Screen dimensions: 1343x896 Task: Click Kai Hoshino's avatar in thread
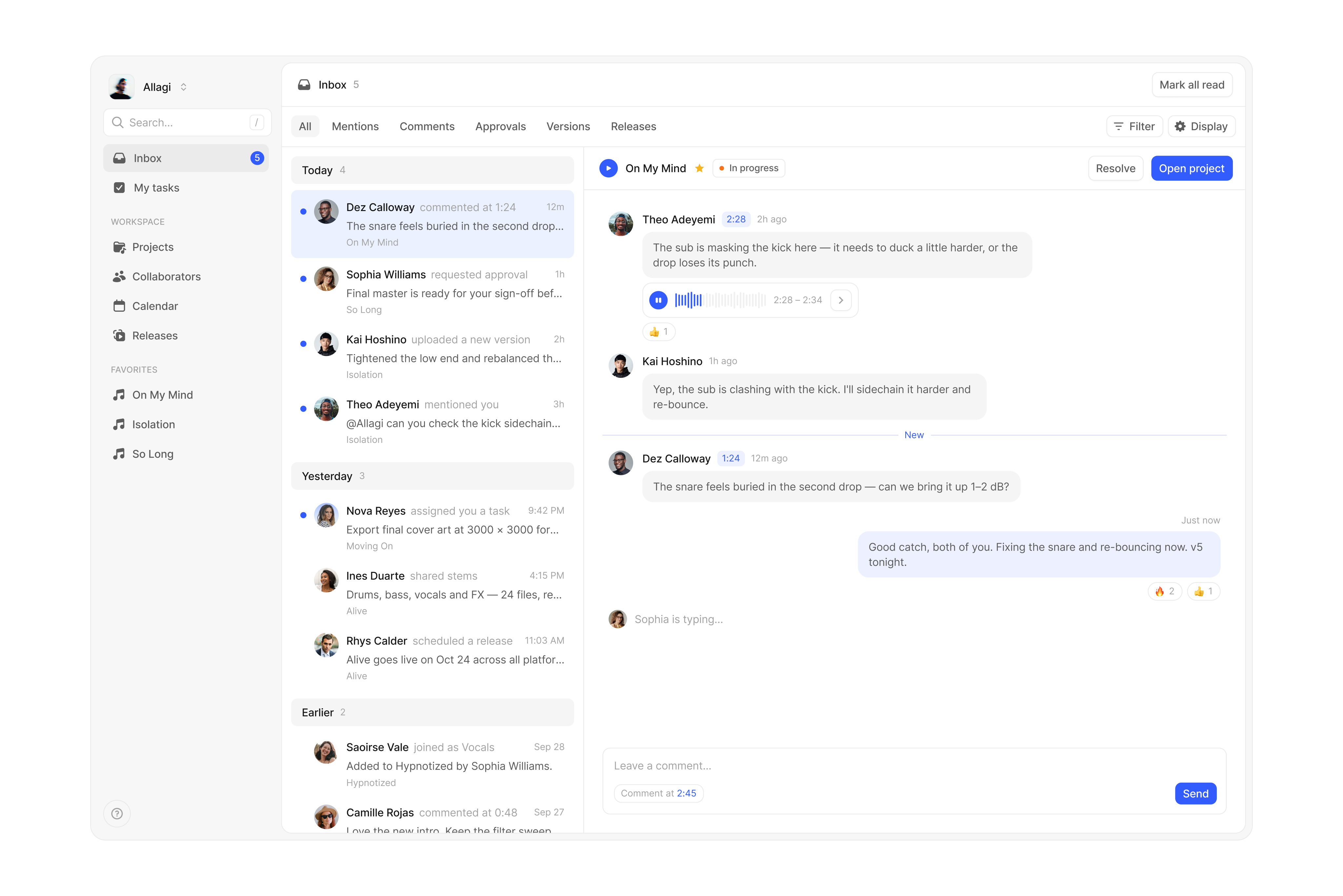[620, 366]
